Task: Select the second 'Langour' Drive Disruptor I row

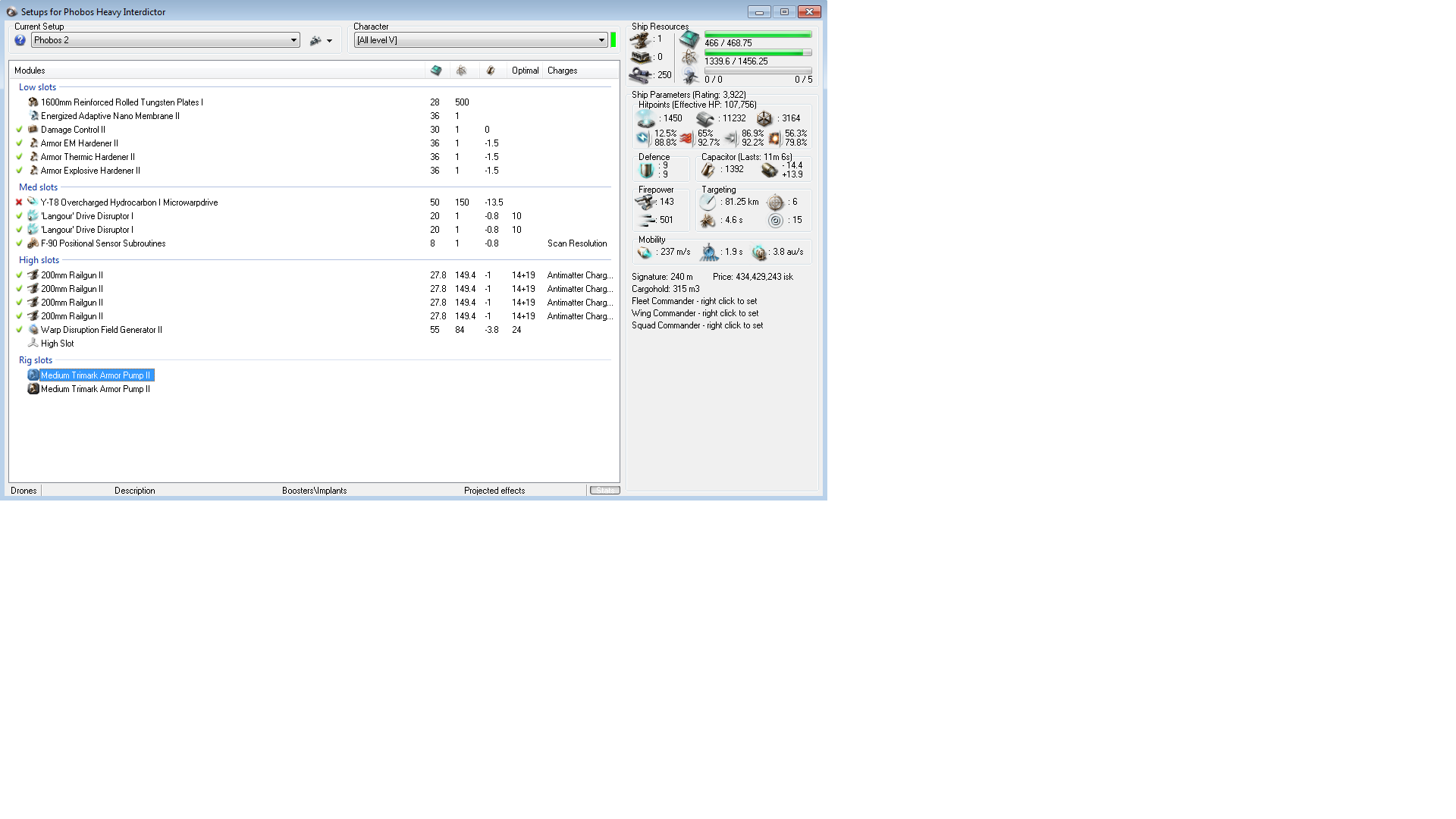Action: click(x=315, y=230)
